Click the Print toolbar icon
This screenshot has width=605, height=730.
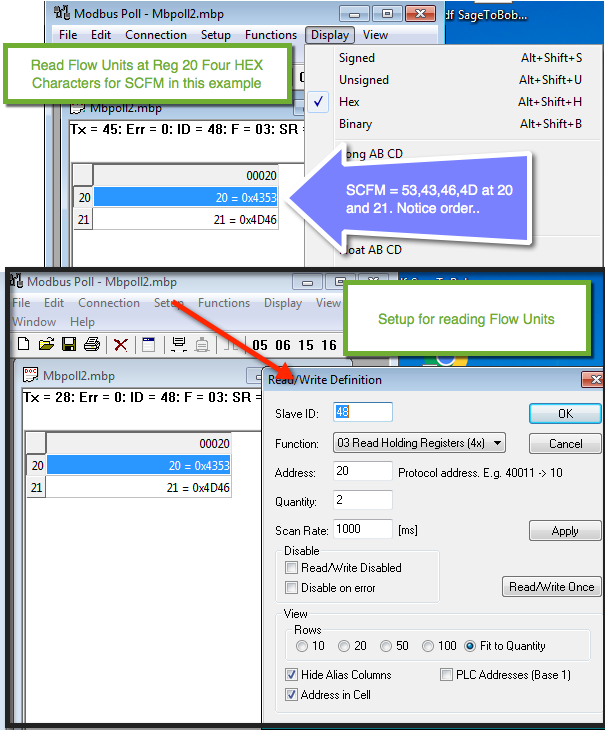(x=92, y=344)
